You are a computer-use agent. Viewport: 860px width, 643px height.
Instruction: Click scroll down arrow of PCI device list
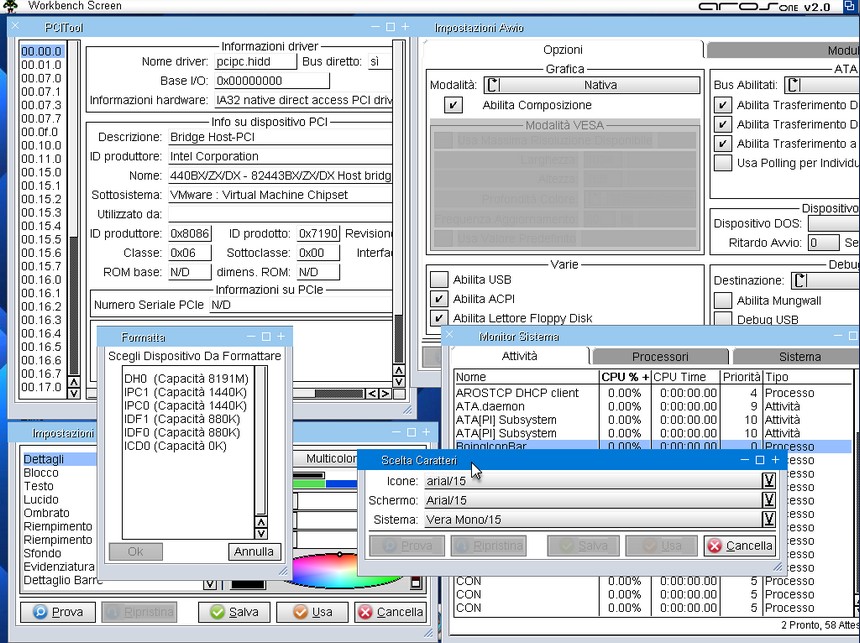pos(73,394)
